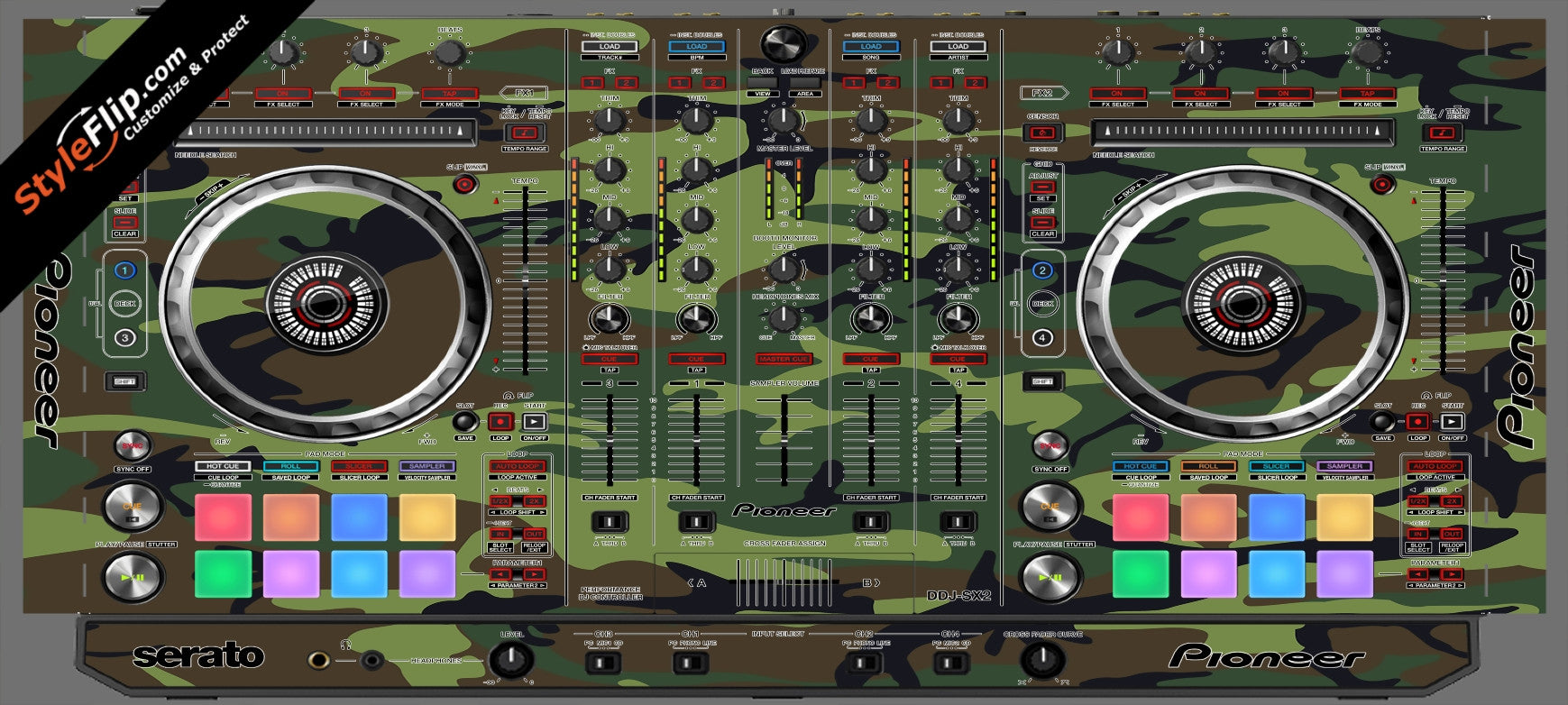This screenshot has height=705, width=1568.
Task: Load track to channel 4 with LOAD
Action: click(958, 46)
